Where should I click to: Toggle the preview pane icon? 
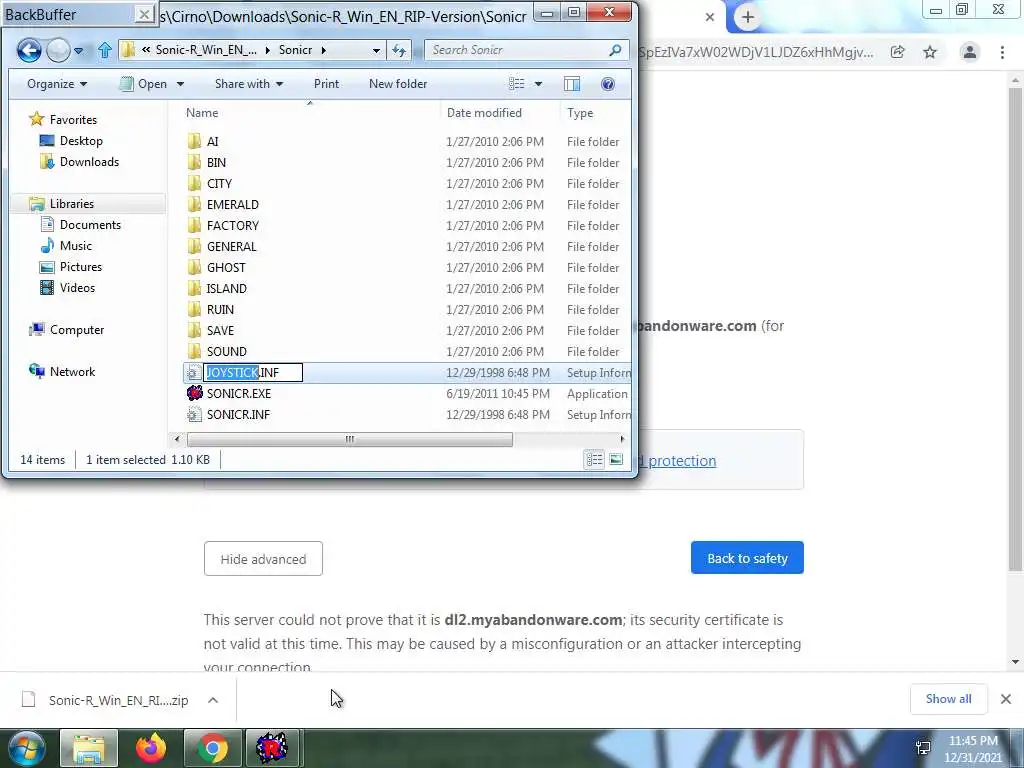coord(572,84)
